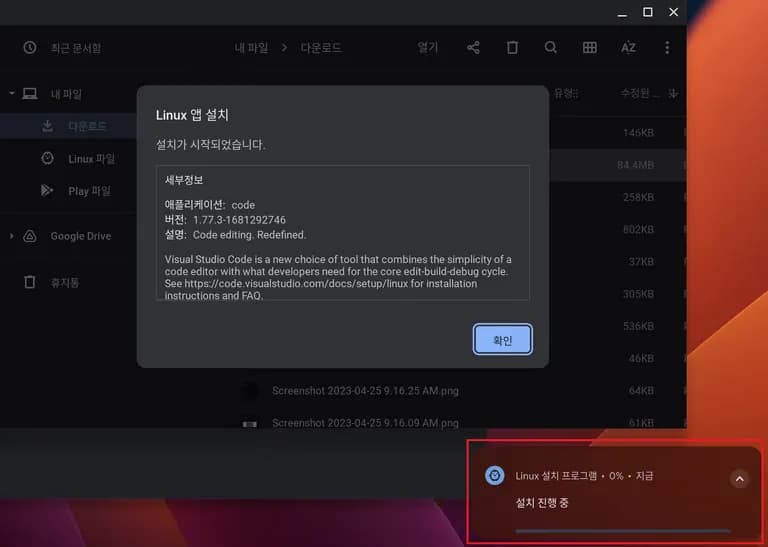Open the 다운로드 folder in the sidebar
The width and height of the screenshot is (768, 547).
pos(86,126)
